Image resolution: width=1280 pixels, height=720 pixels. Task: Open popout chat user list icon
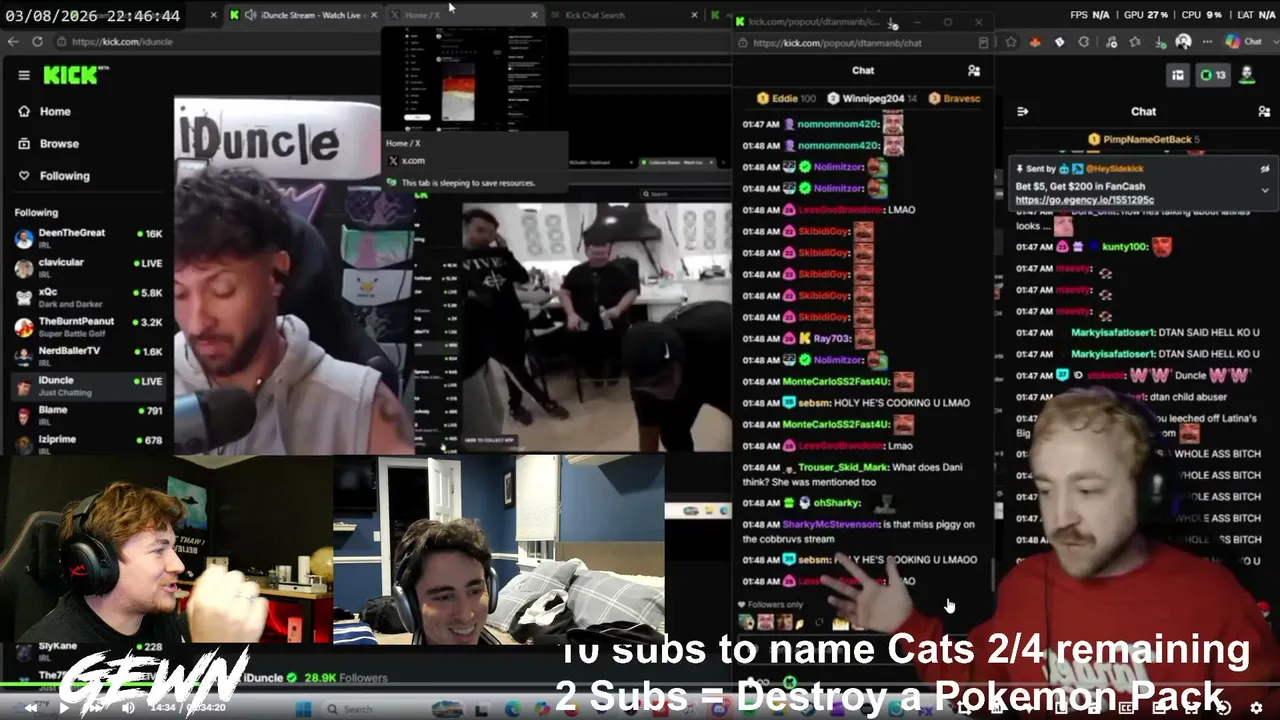click(974, 71)
